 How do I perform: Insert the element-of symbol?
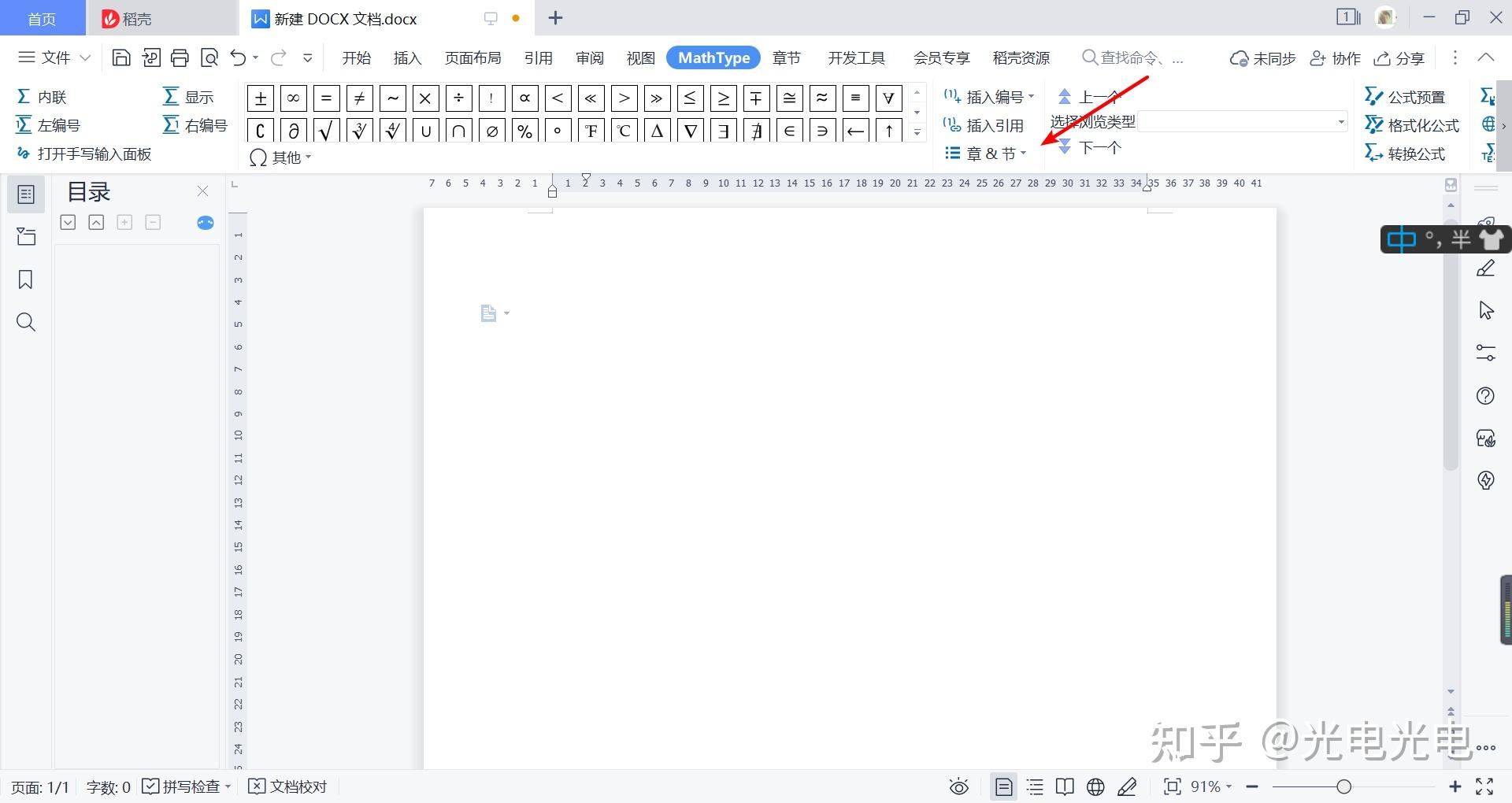(x=789, y=130)
